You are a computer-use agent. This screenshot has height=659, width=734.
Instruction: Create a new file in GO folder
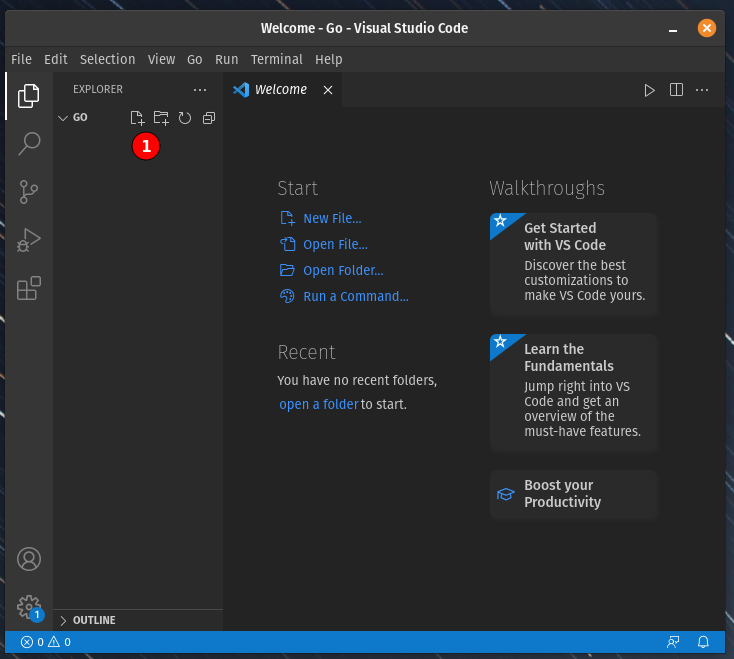[137, 118]
